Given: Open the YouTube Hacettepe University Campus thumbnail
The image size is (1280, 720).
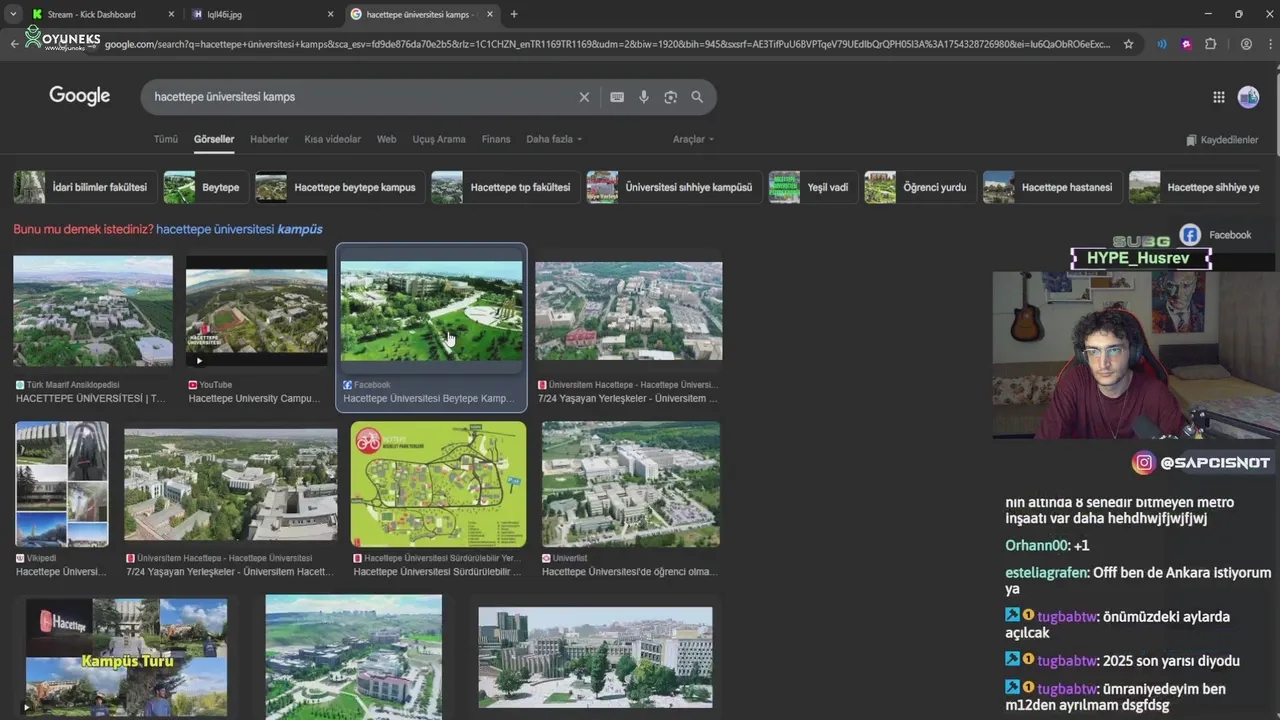Looking at the screenshot, I should pos(257,310).
